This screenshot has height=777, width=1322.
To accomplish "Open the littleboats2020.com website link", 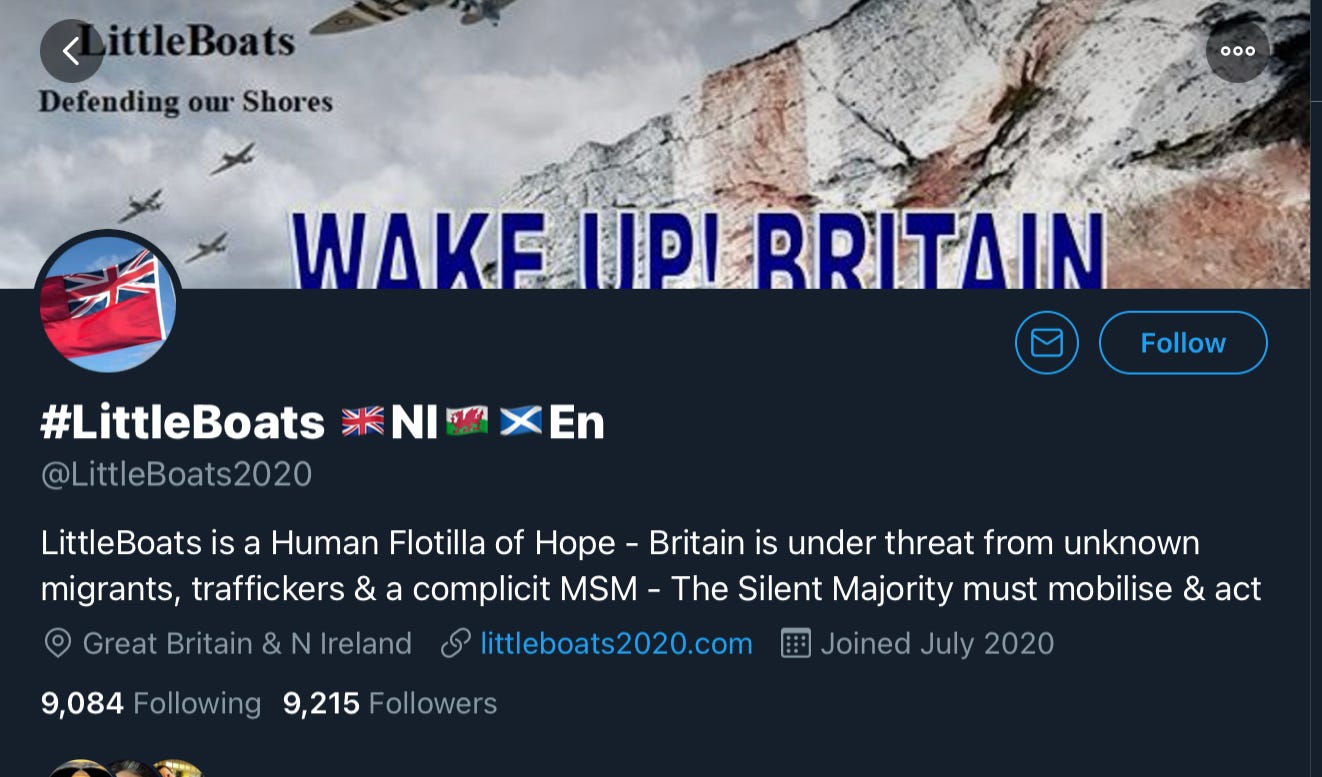I will coord(617,643).
